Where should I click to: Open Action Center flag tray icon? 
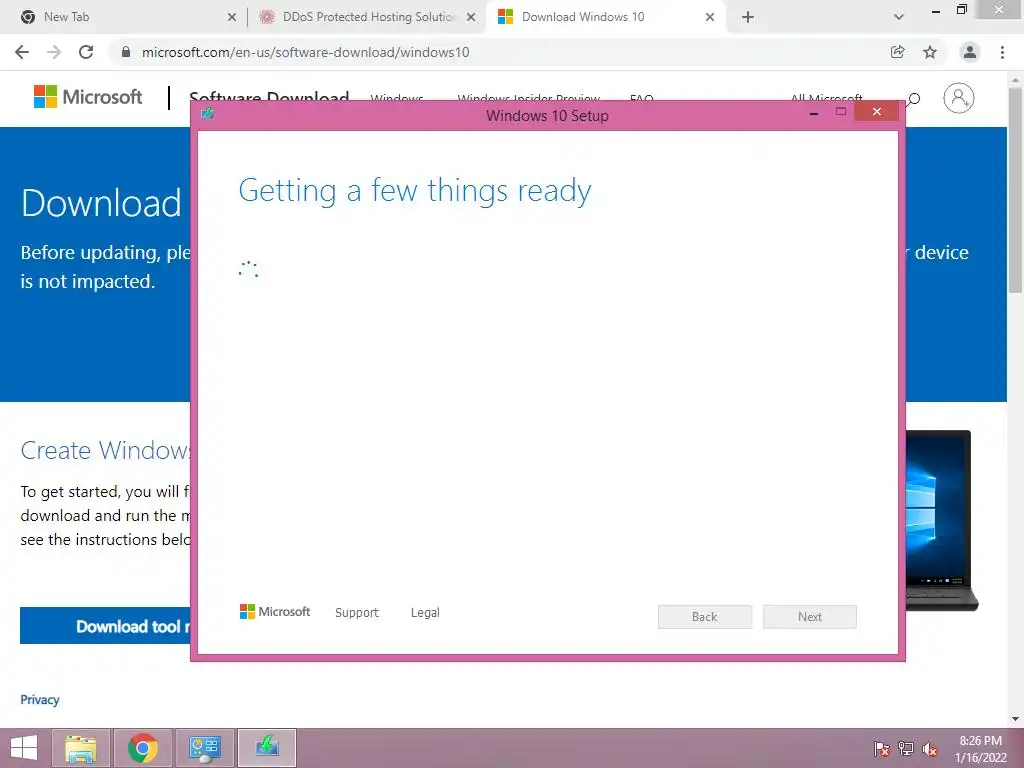pos(882,749)
